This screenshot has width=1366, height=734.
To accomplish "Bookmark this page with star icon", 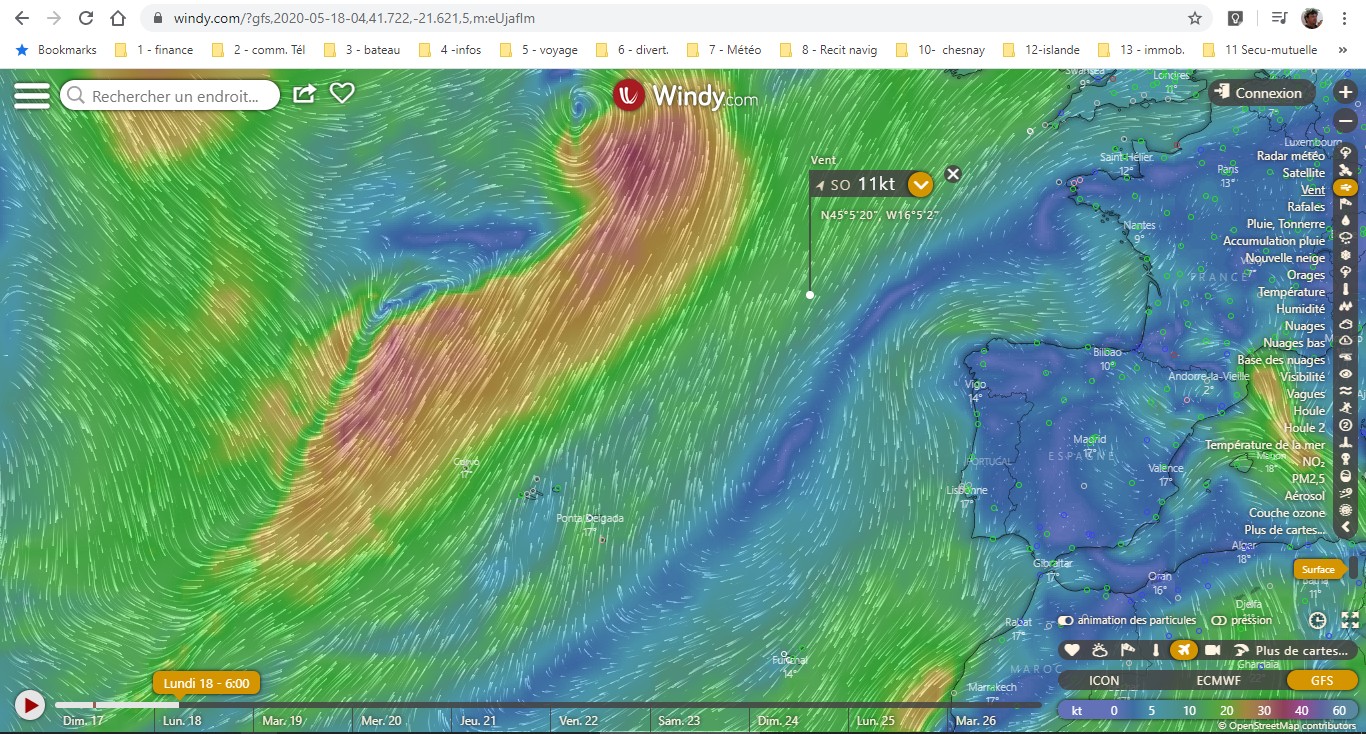I will tap(1195, 18).
